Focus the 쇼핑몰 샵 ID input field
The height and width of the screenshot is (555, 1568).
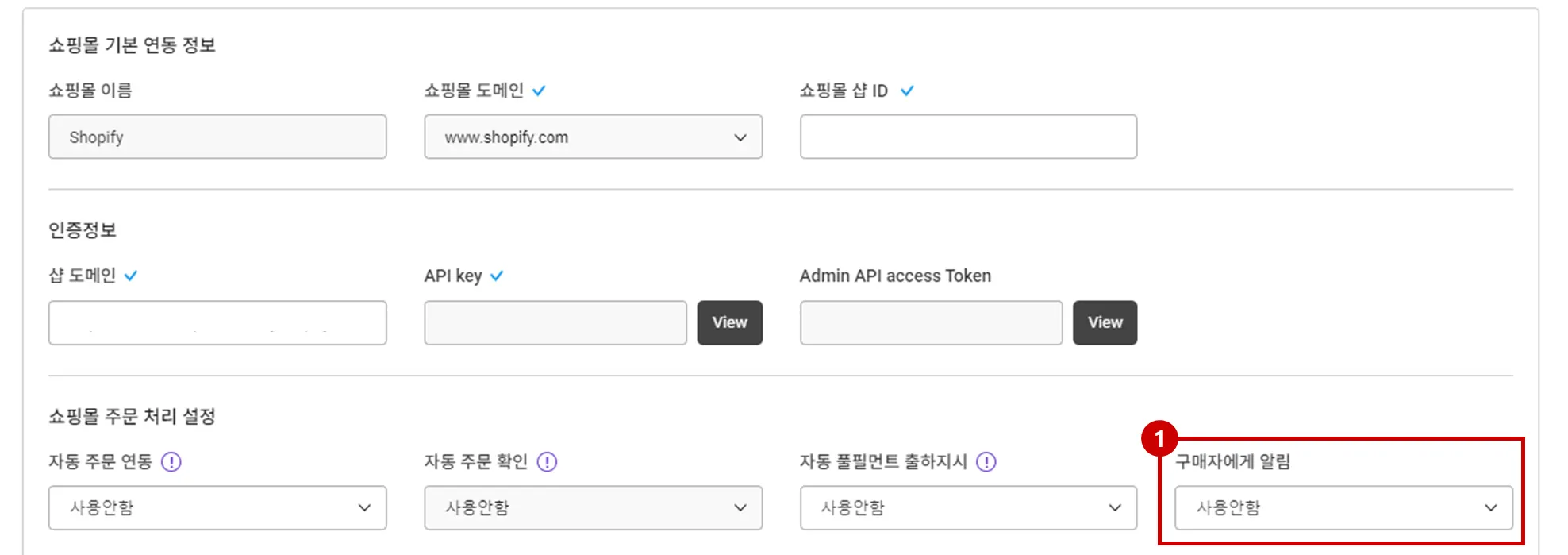click(968, 137)
